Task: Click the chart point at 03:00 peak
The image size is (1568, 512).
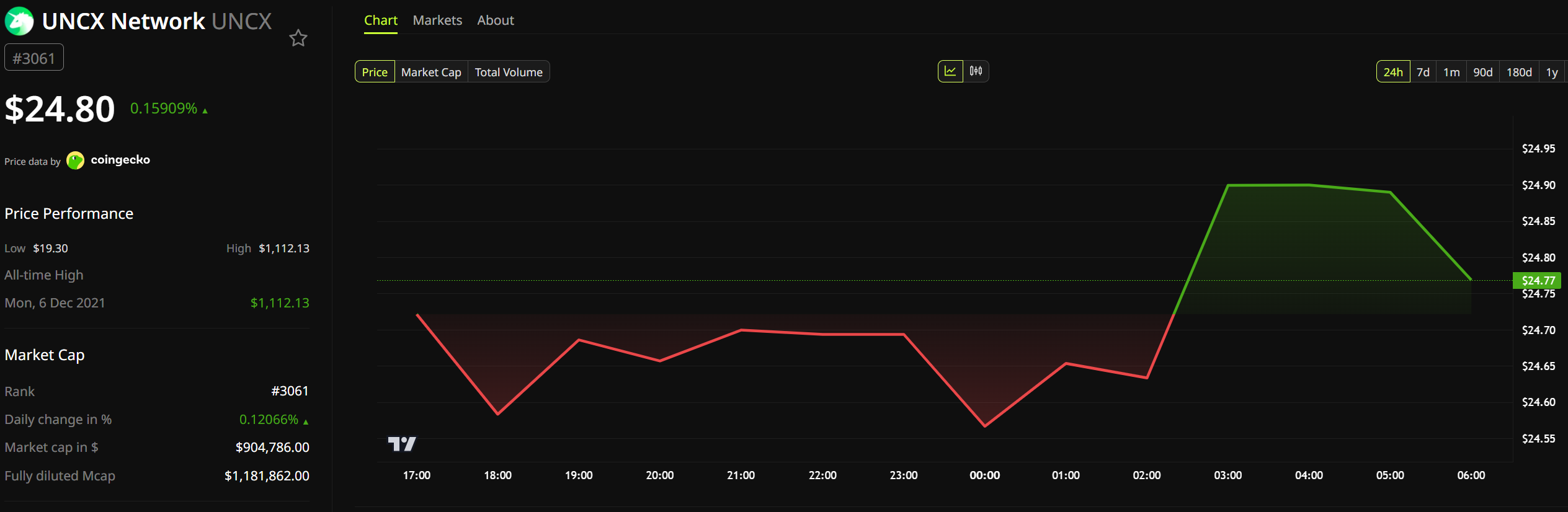Action: 1228,185
